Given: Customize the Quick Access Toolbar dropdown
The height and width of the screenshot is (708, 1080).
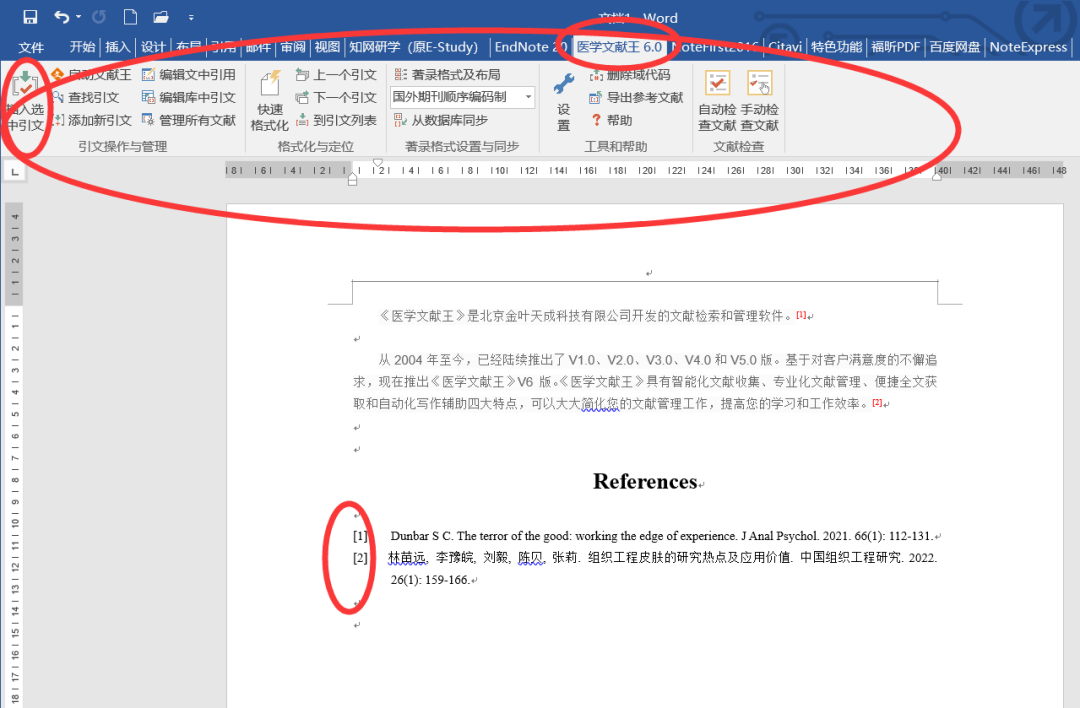Looking at the screenshot, I should (x=191, y=17).
